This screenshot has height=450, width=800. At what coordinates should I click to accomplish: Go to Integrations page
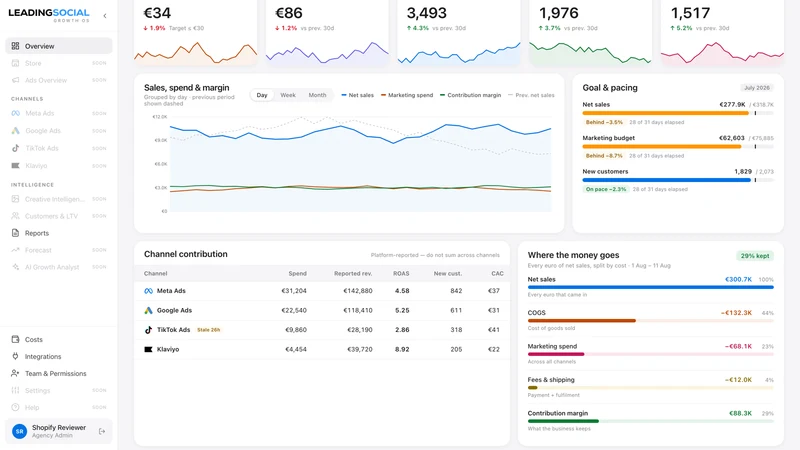click(x=59, y=356)
